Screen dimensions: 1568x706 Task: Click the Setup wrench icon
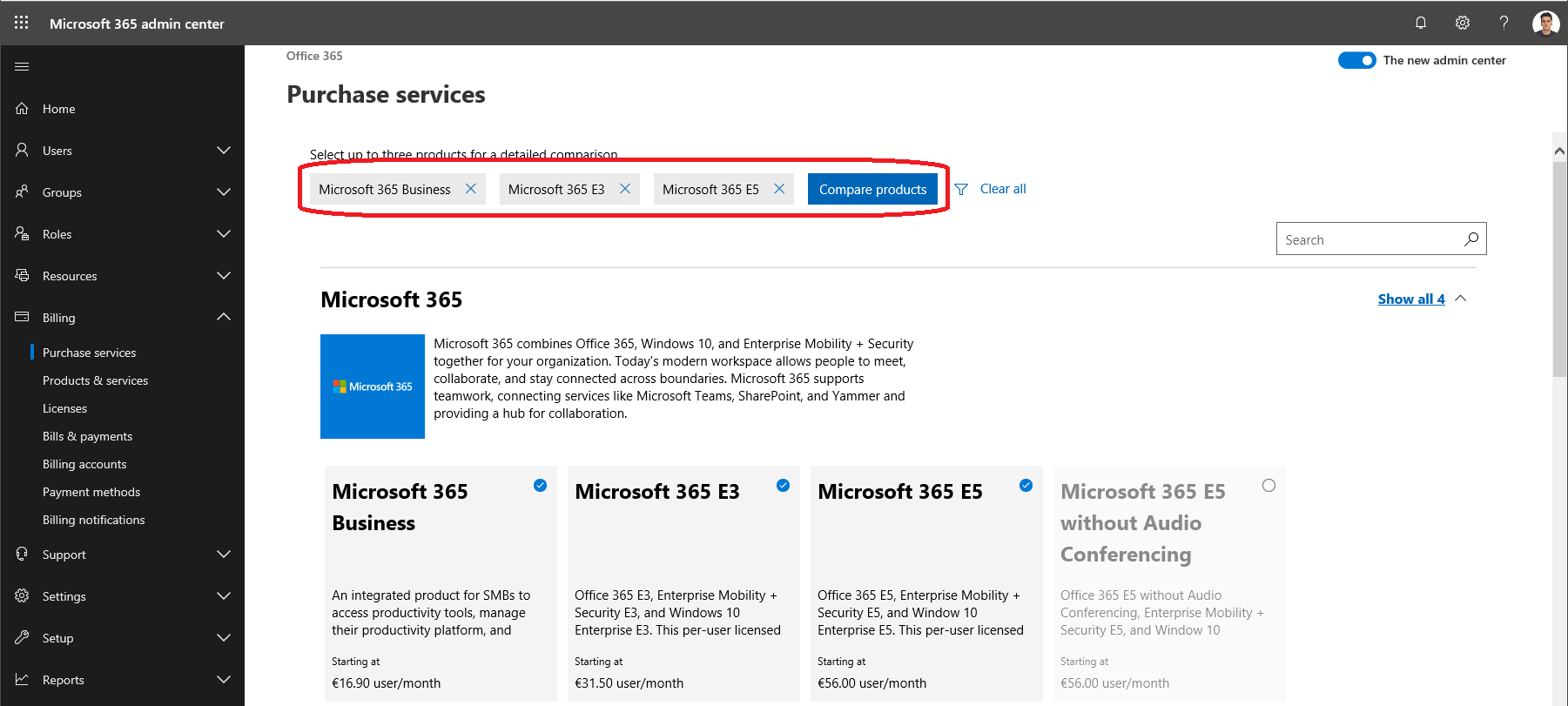click(x=23, y=637)
